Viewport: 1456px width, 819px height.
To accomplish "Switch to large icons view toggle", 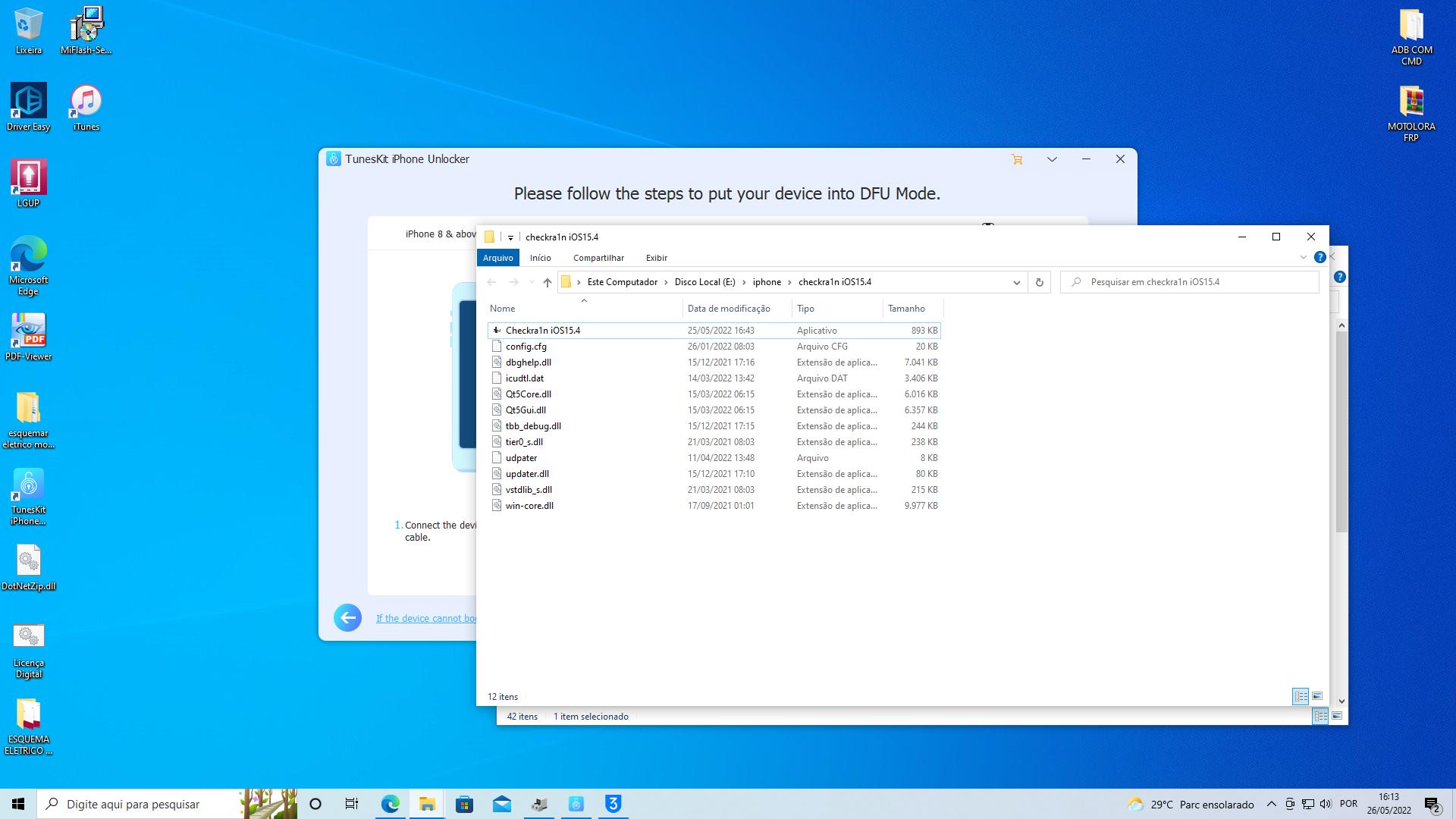I will (1317, 696).
